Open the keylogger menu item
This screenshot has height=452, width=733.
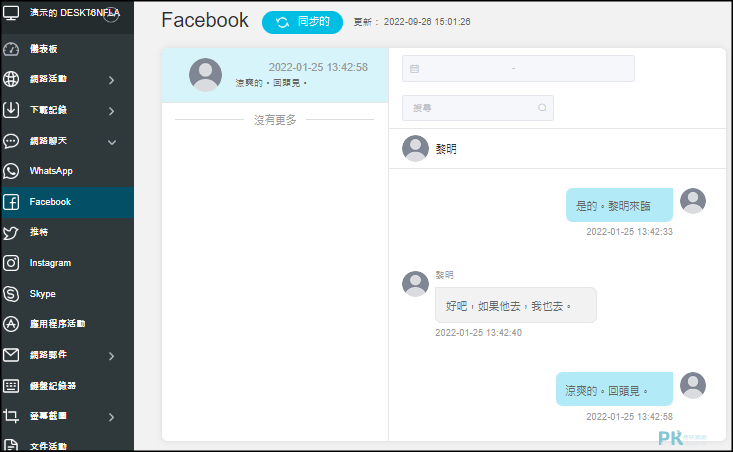67,386
